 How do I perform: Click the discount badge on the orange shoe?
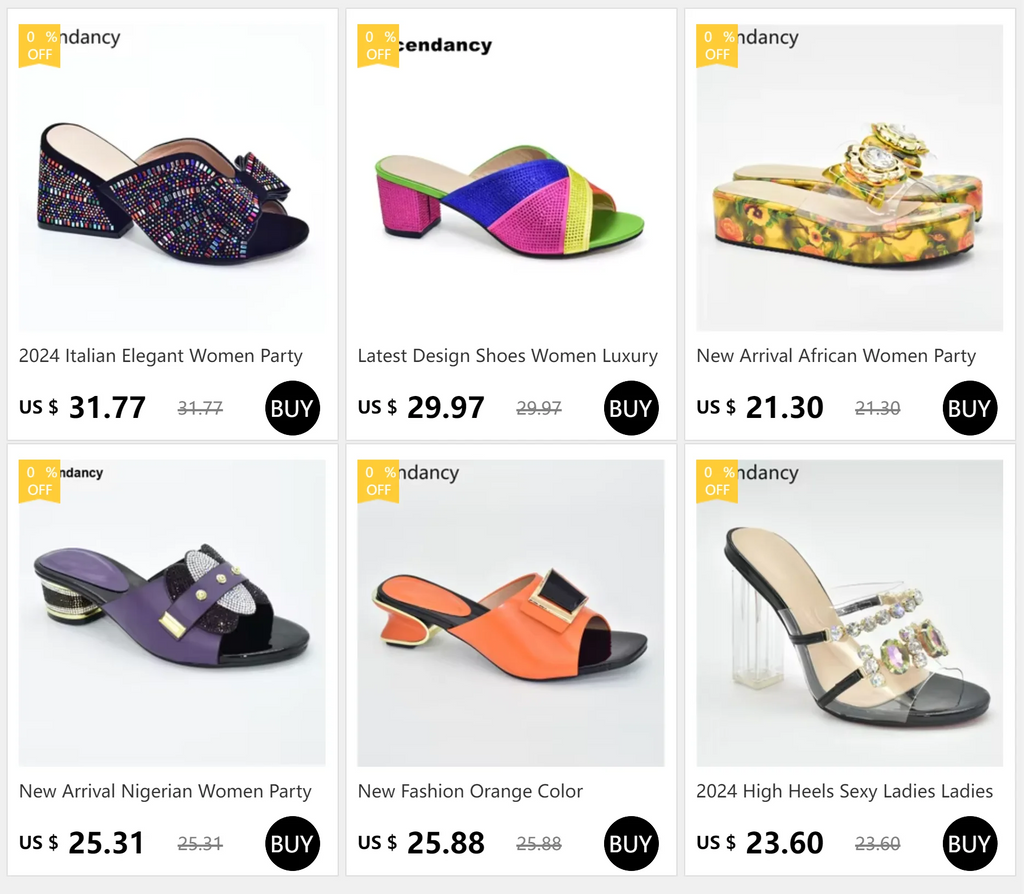point(378,480)
